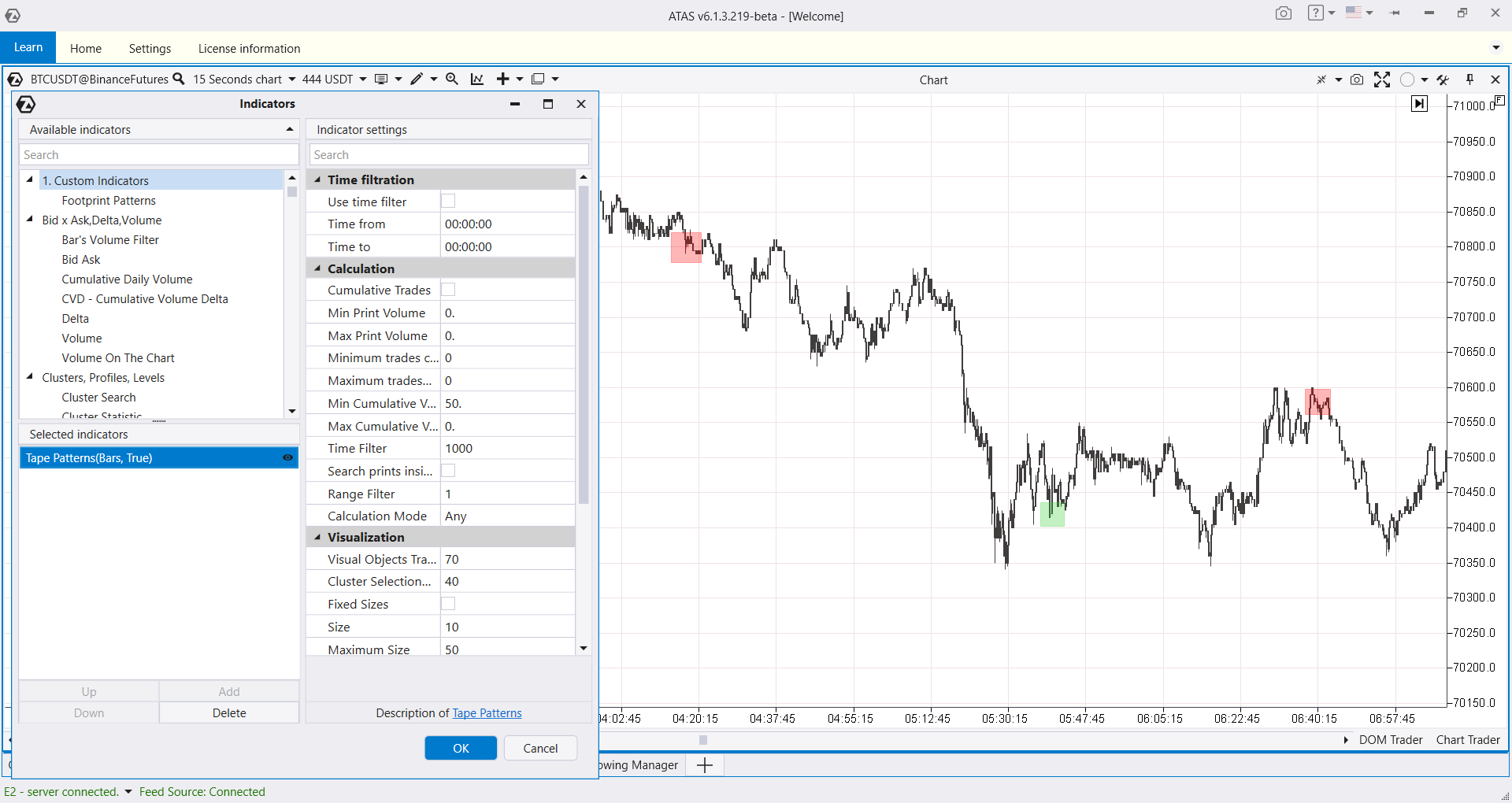Image resolution: width=1512 pixels, height=803 pixels.
Task: Tick the Cumulative Trades checkbox
Action: pos(448,290)
